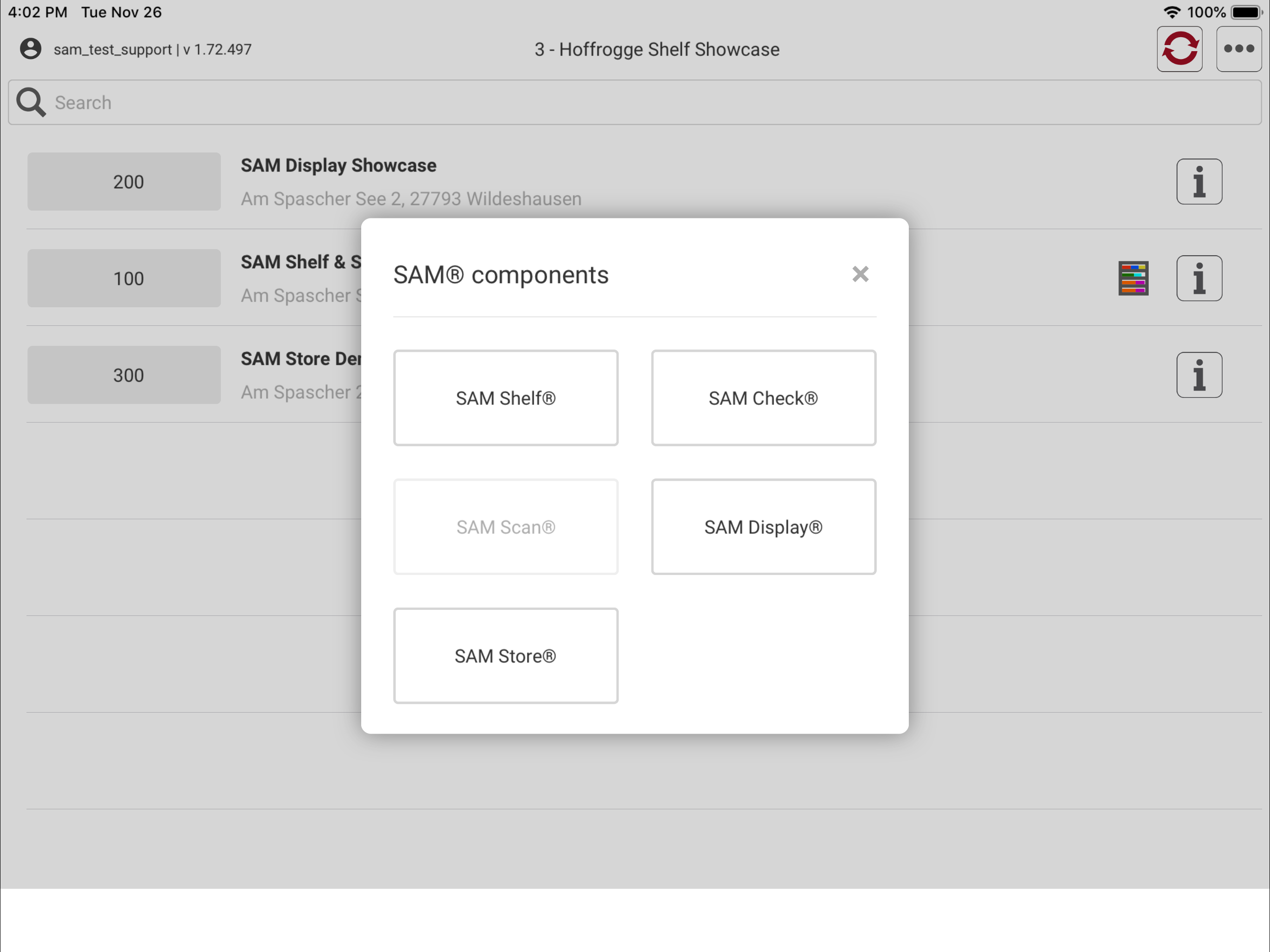Open colored shelf planogram icon for store 100
The image size is (1270, 952).
click(1133, 278)
